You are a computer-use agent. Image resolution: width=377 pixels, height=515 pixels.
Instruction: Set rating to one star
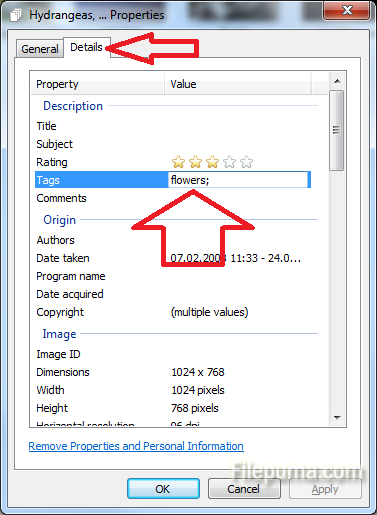click(178, 162)
